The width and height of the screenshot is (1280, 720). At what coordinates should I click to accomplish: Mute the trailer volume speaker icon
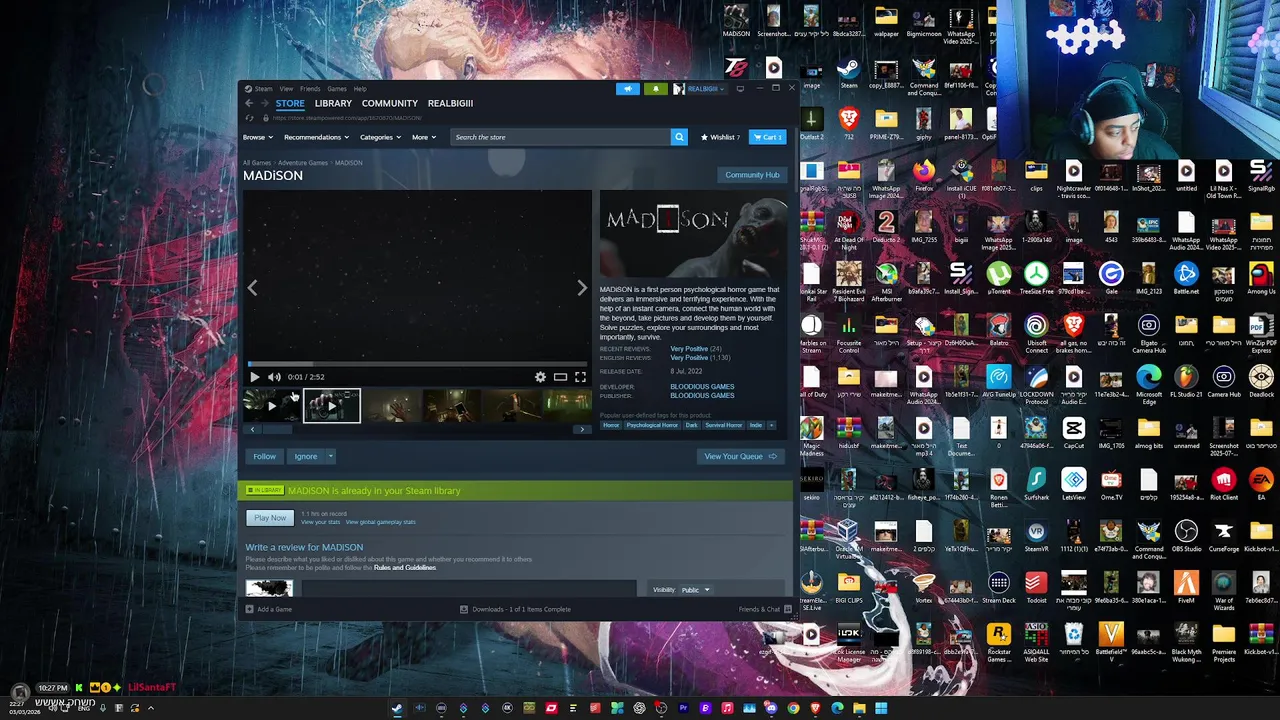[274, 377]
